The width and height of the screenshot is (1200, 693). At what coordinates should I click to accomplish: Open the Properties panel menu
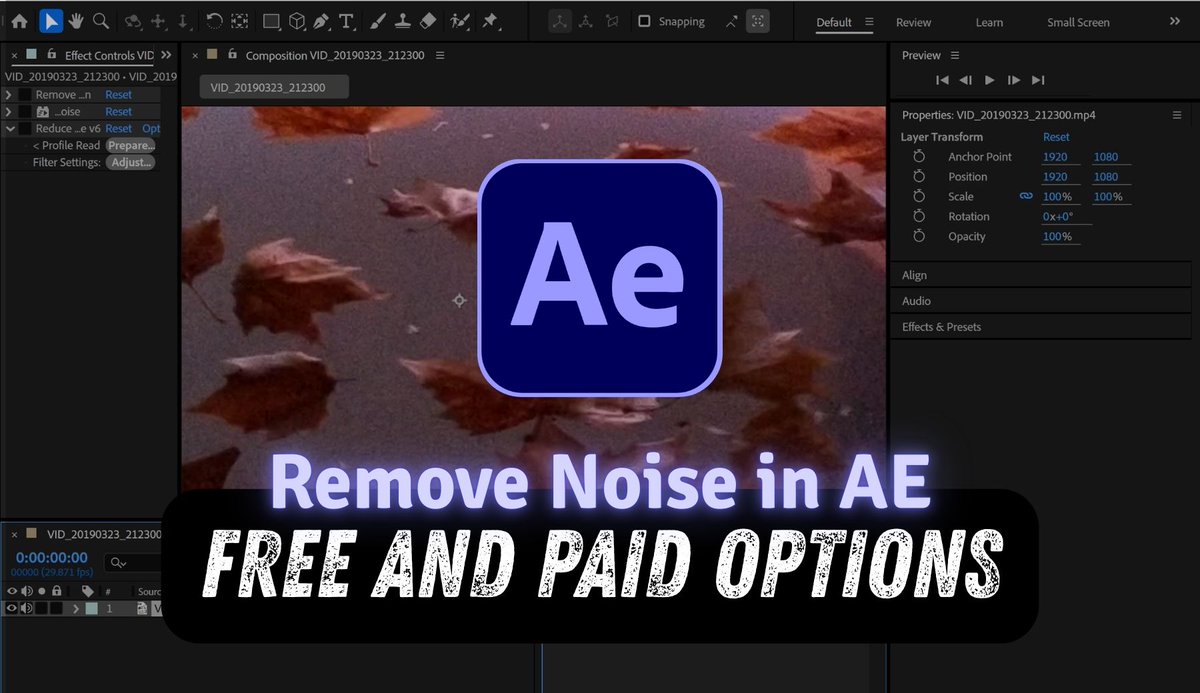[1177, 115]
